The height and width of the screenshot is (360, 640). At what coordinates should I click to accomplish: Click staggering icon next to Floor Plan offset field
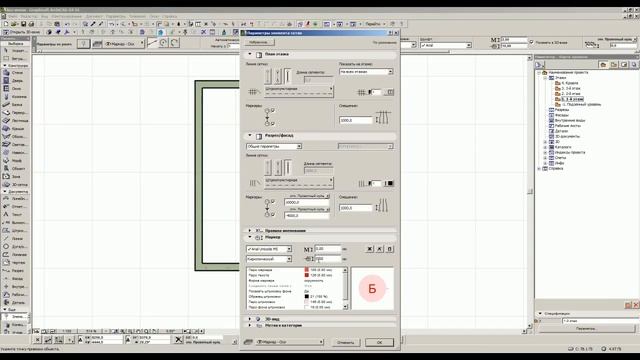[x=383, y=118]
